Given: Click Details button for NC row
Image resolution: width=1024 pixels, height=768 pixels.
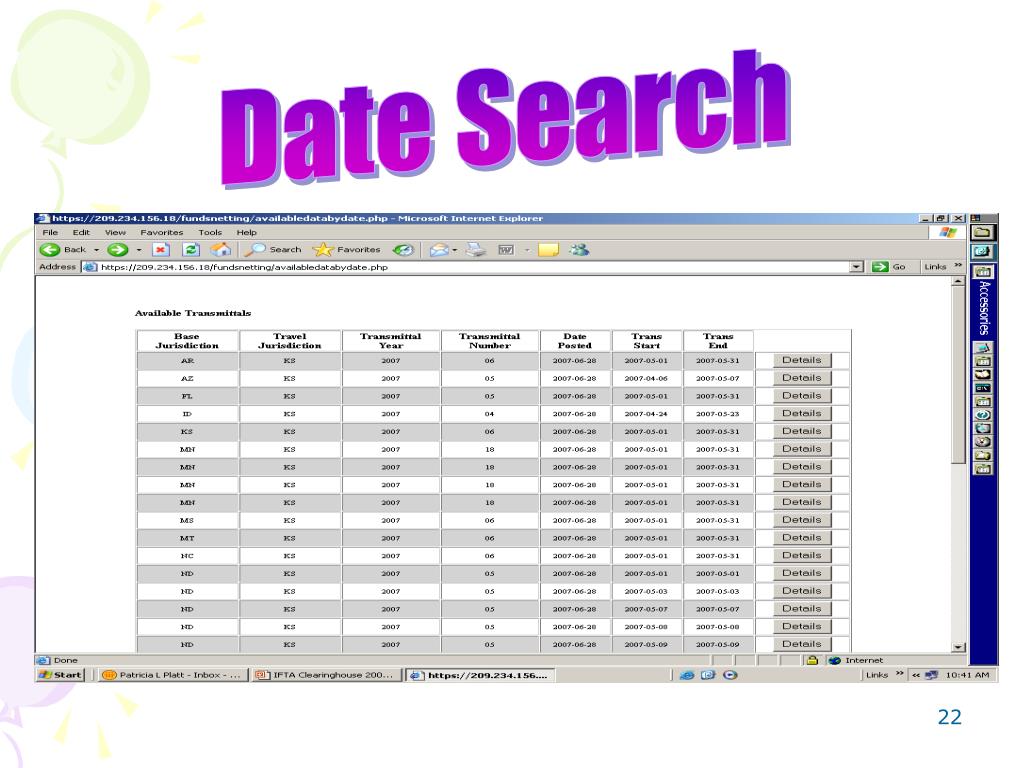Looking at the screenshot, I should [x=802, y=555].
